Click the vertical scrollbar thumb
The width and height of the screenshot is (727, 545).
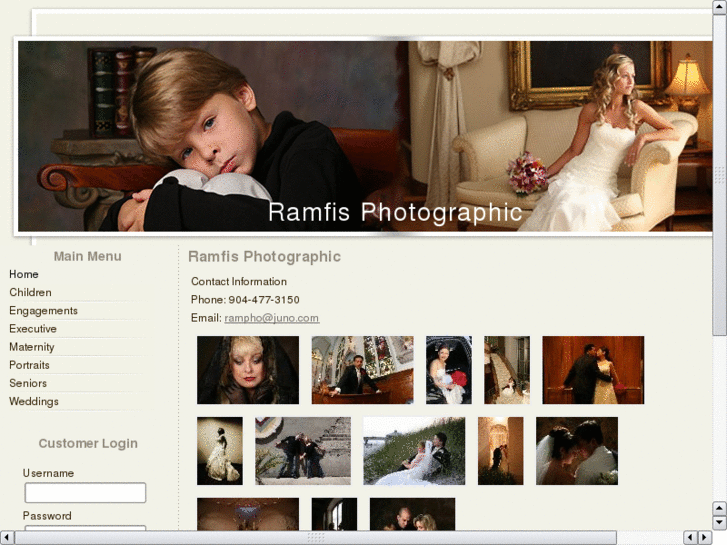(x=720, y=174)
